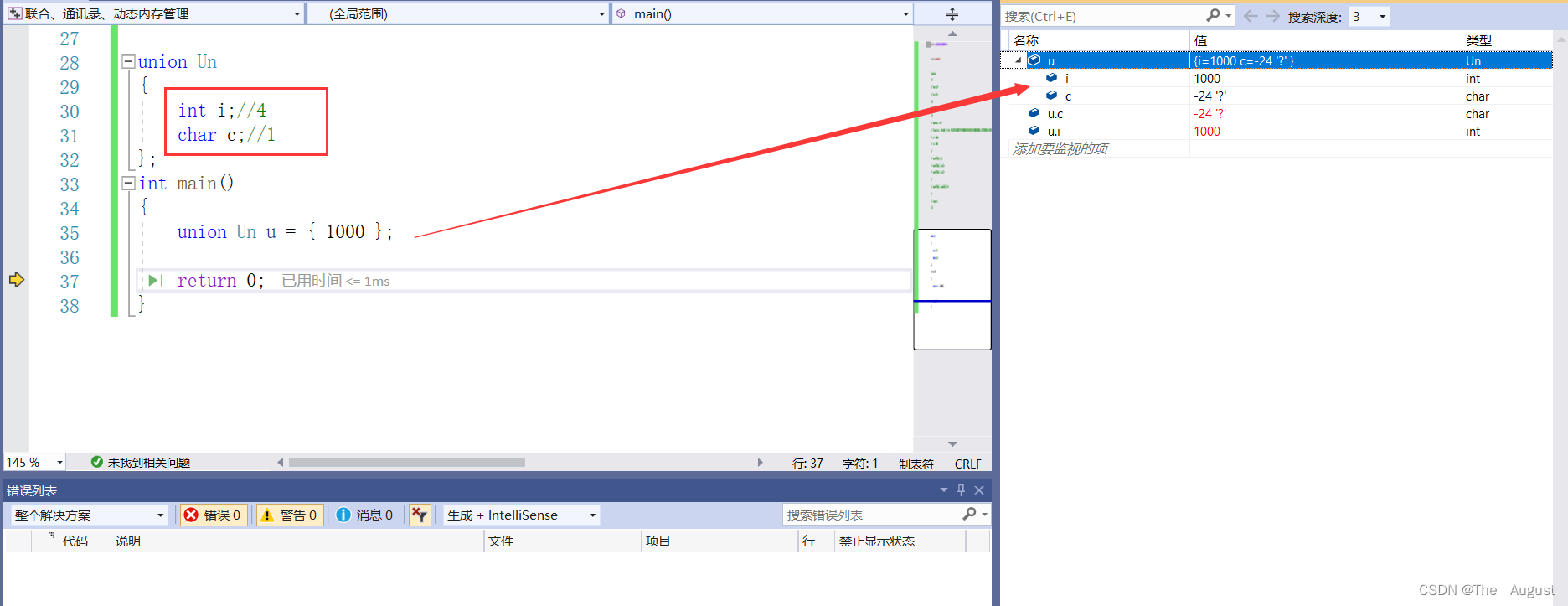Open error list window options arrow
This screenshot has width=1568, height=606.
[944, 489]
